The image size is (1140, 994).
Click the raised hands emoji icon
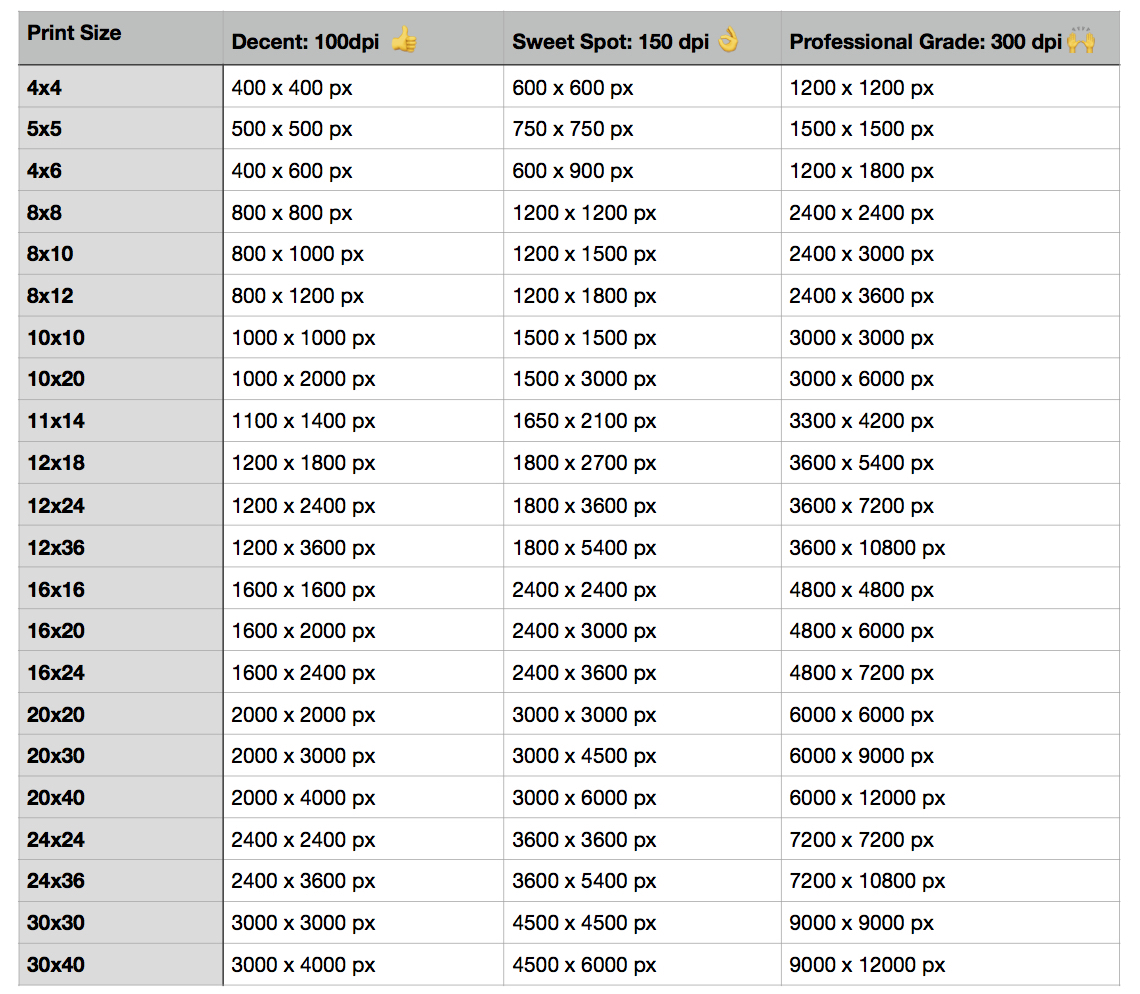pos(1081,41)
